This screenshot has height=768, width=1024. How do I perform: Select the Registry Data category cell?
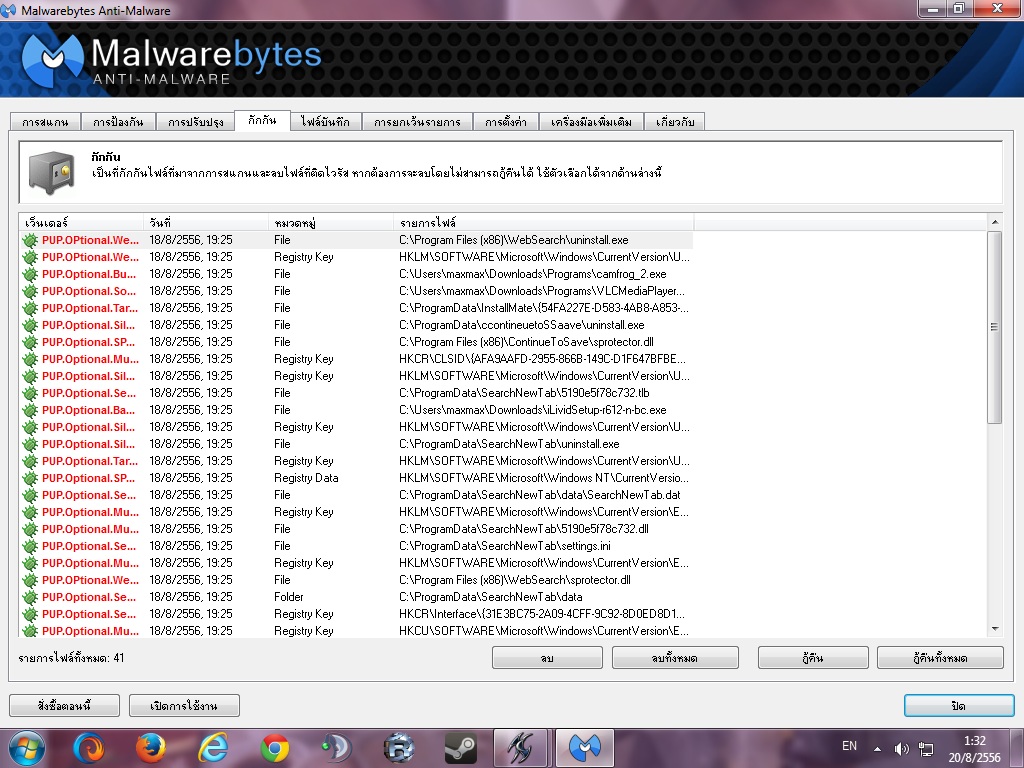[x=306, y=478]
